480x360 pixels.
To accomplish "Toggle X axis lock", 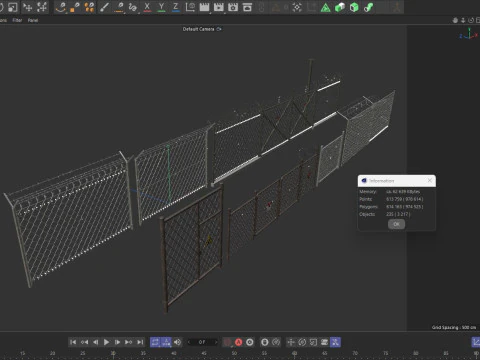I will coord(147,7).
